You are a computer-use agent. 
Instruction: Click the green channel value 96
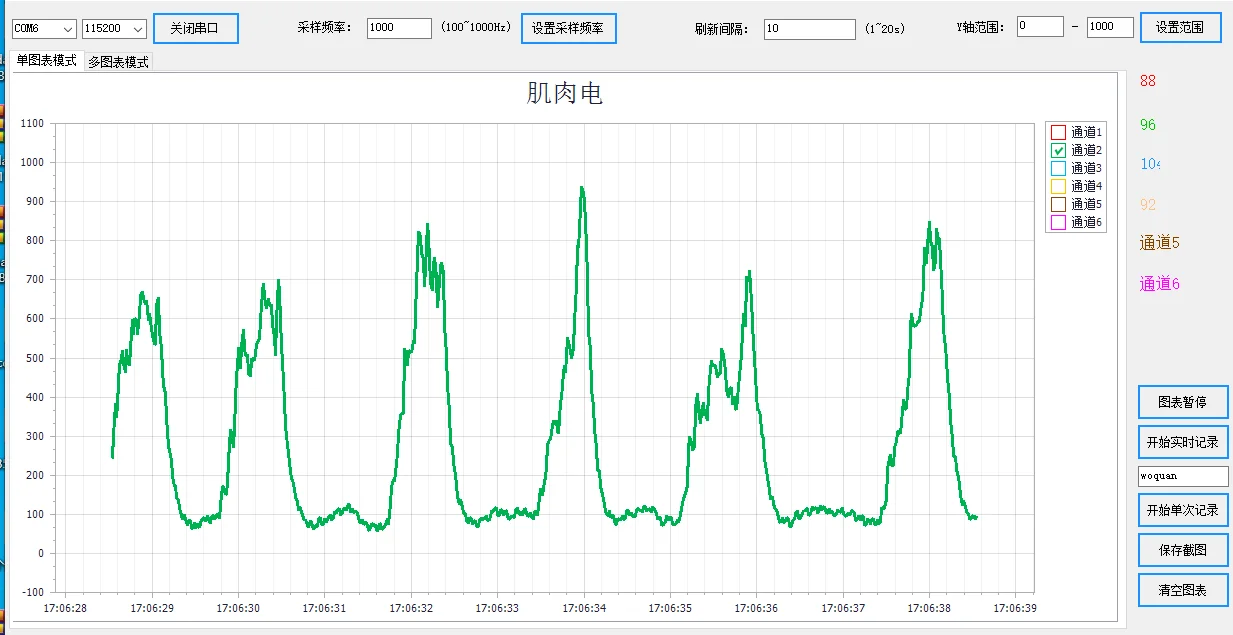(x=1148, y=125)
